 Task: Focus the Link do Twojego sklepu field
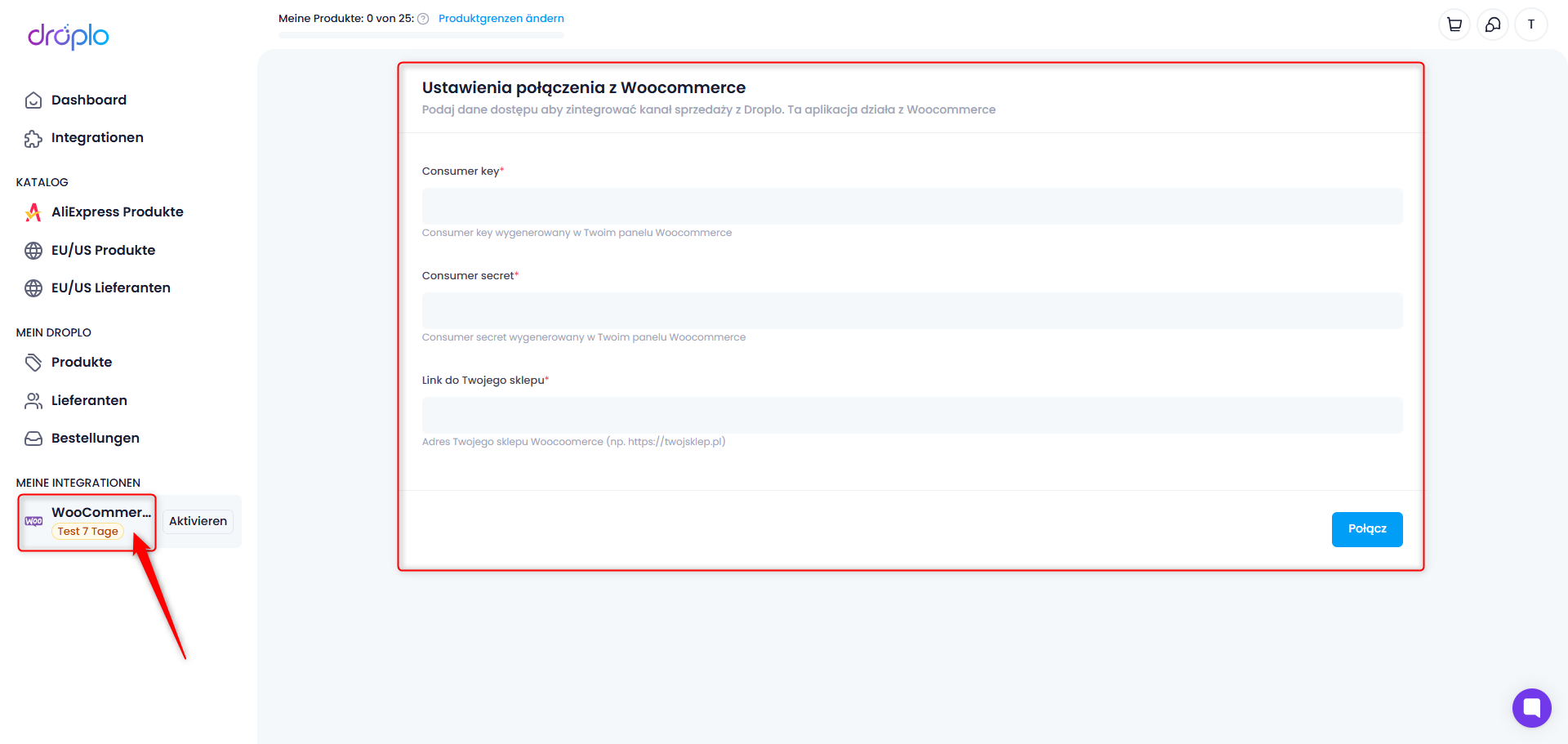(912, 416)
